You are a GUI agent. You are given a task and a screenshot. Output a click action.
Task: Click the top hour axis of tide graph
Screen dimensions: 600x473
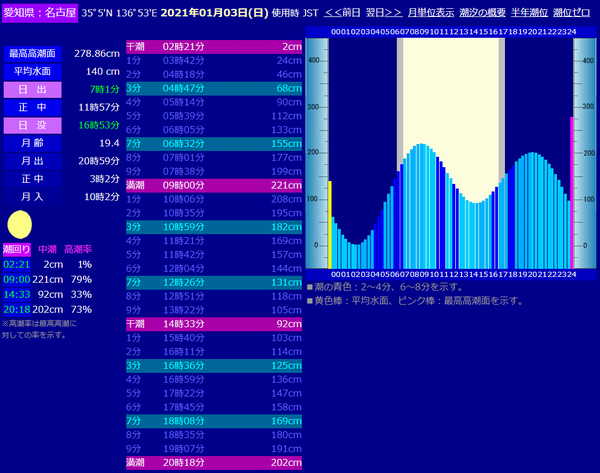point(453,32)
